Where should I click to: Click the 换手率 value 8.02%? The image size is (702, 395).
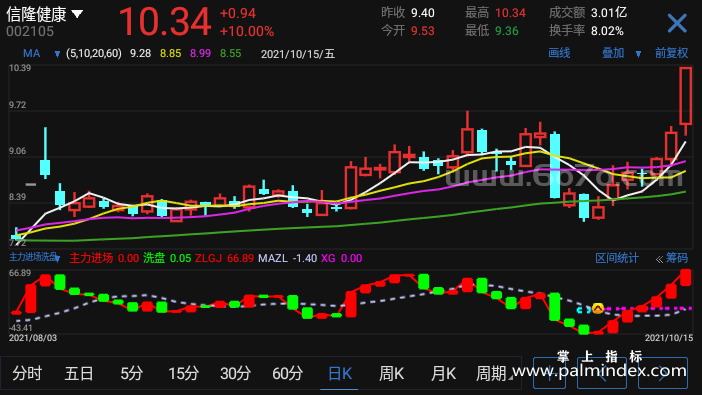point(607,31)
